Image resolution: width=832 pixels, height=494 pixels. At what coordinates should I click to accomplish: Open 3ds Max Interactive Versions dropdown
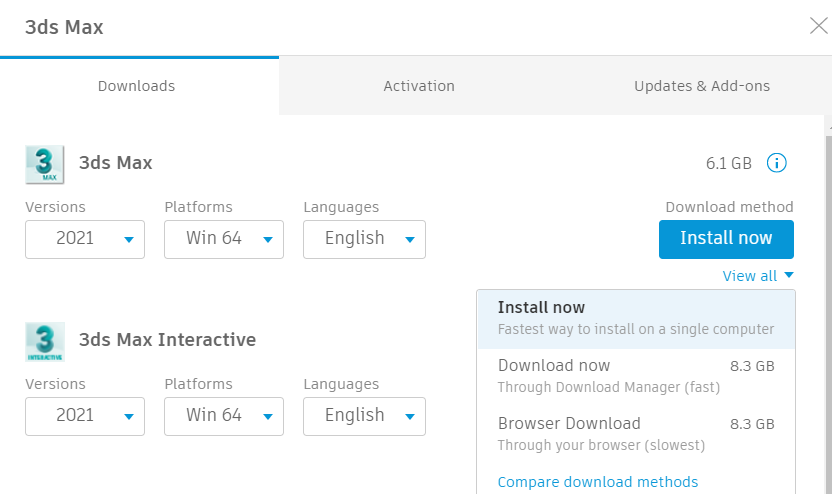click(85, 417)
